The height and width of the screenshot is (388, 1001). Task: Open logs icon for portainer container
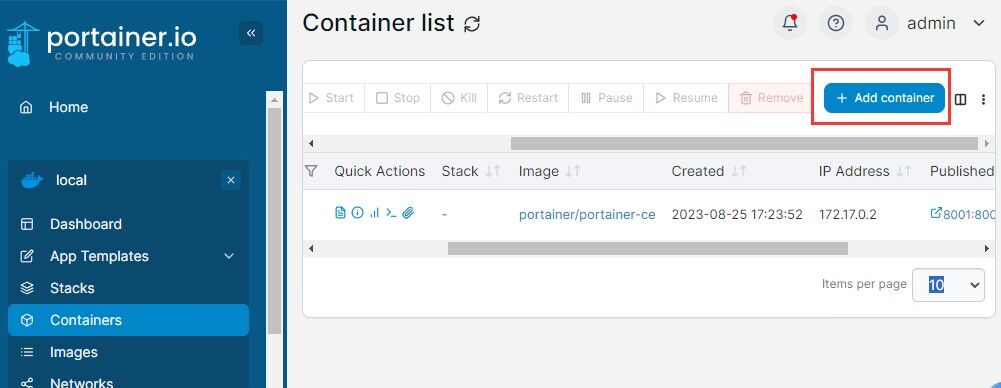pyautogui.click(x=341, y=213)
